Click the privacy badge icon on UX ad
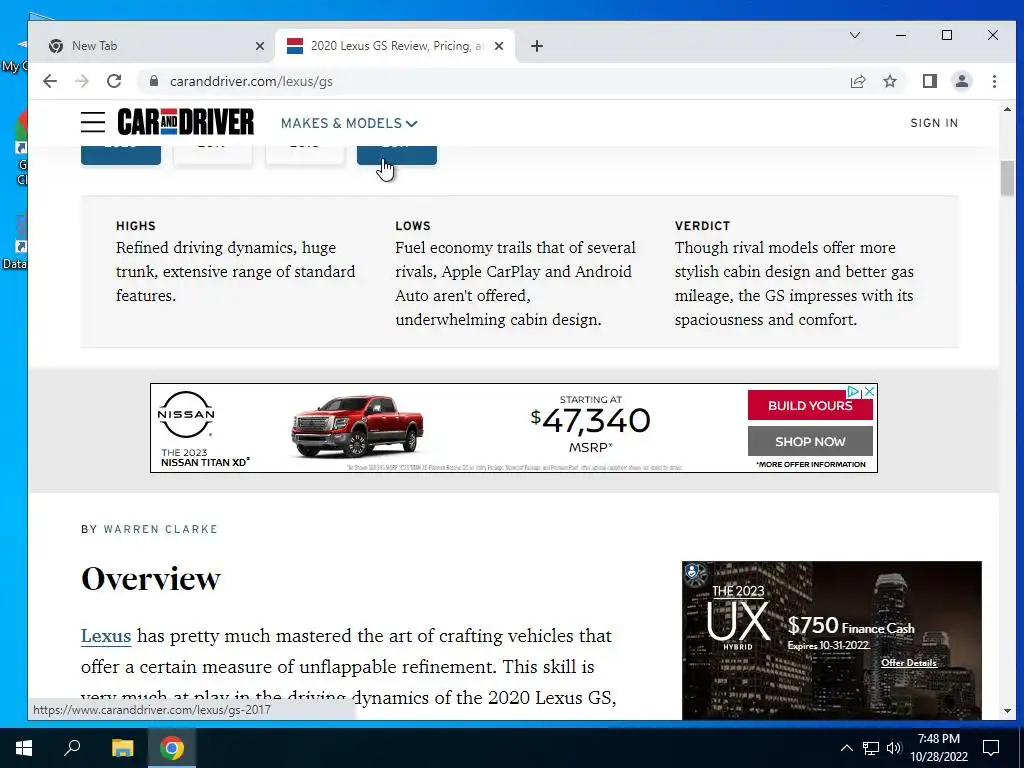 (694, 573)
